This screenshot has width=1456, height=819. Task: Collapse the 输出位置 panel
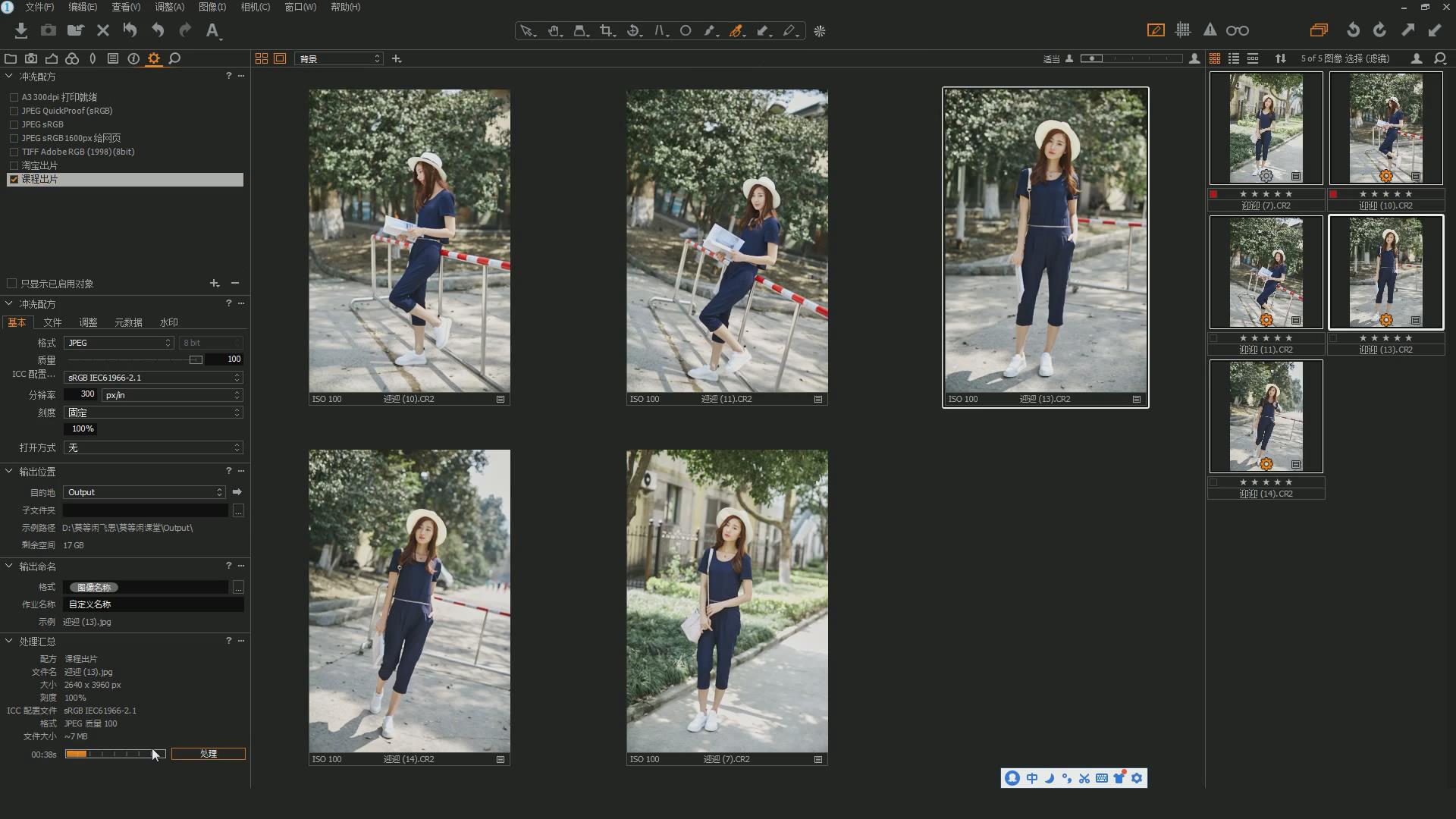pyautogui.click(x=9, y=472)
